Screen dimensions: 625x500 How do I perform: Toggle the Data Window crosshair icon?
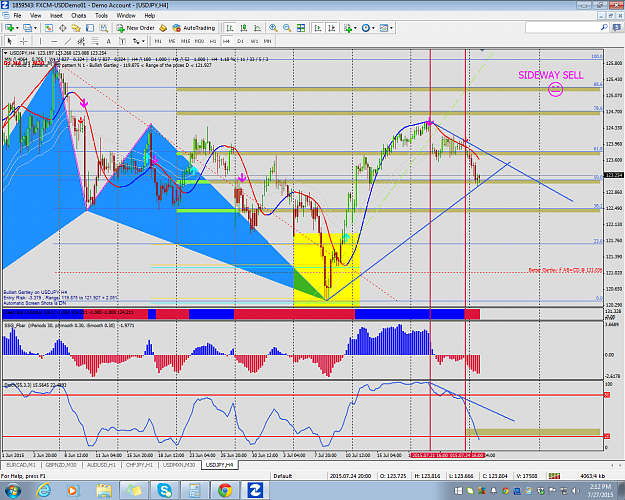(63, 28)
